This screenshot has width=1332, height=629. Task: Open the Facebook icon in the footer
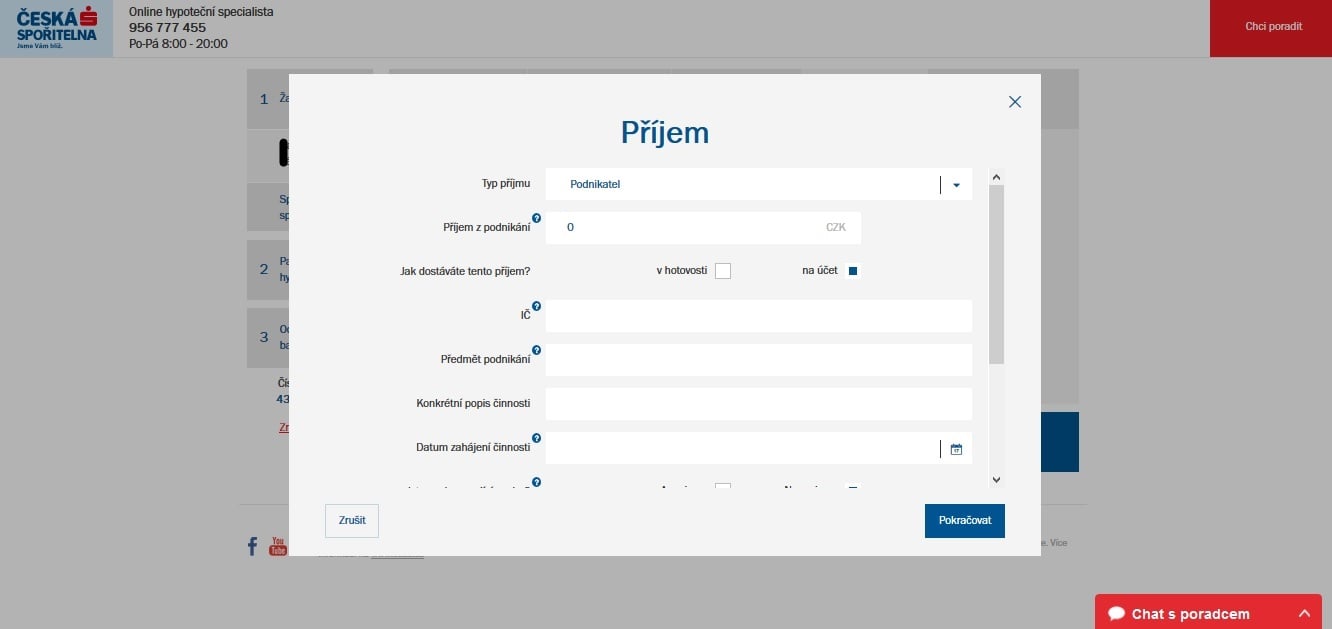pos(252,546)
